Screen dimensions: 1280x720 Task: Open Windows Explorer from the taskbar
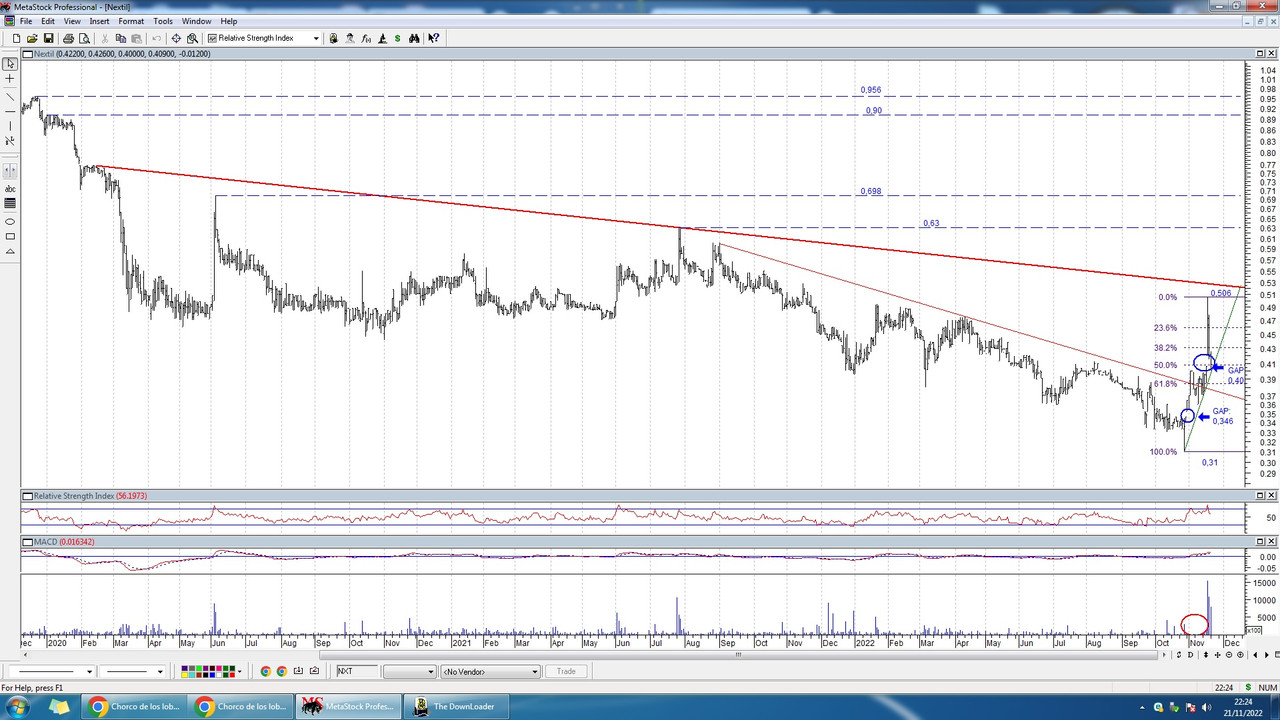pos(59,706)
